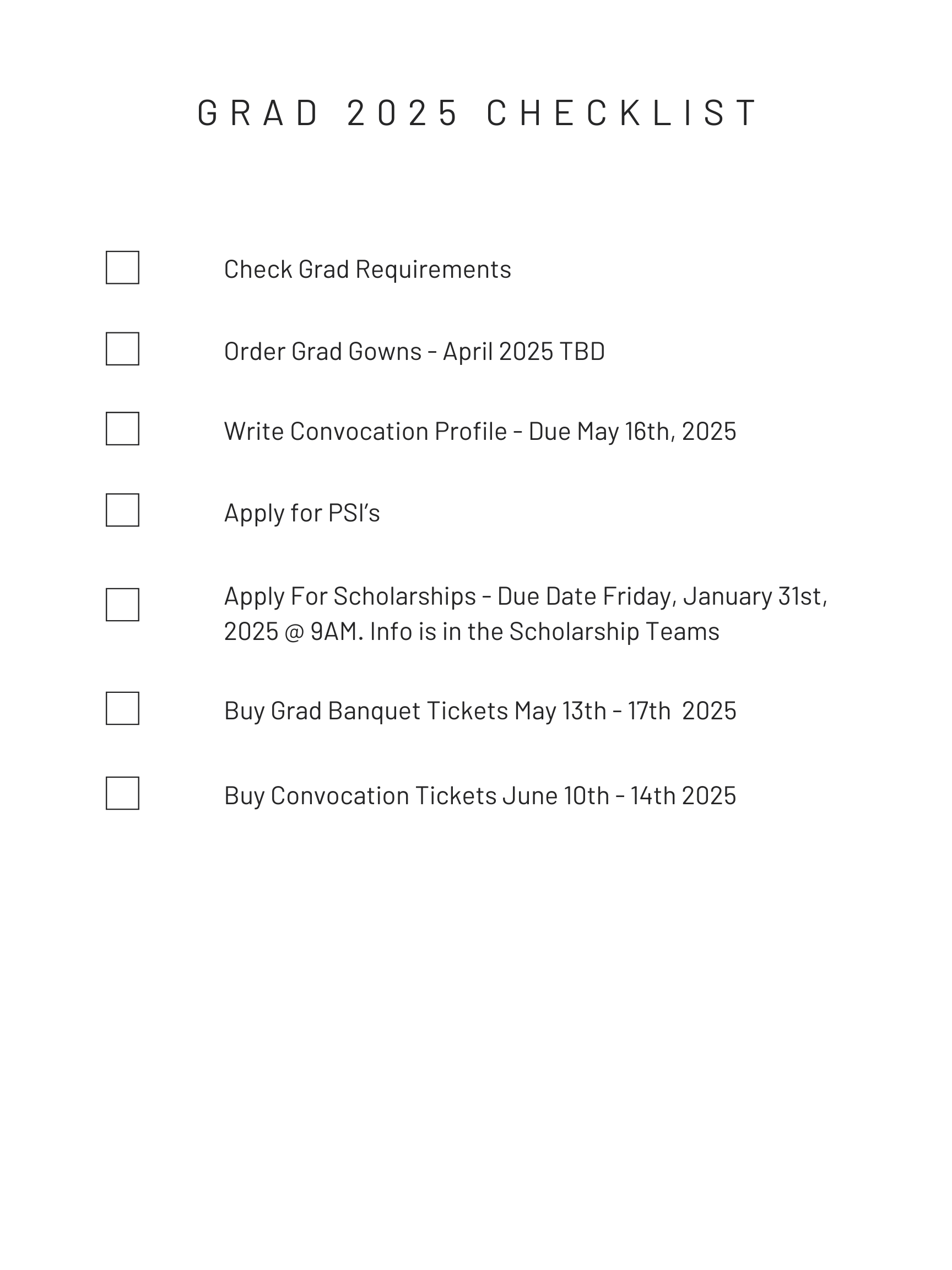Image resolution: width=952 pixels, height=1270 pixels.
Task: Click the May 13th - 17th 2025 dates
Action: click(x=625, y=711)
